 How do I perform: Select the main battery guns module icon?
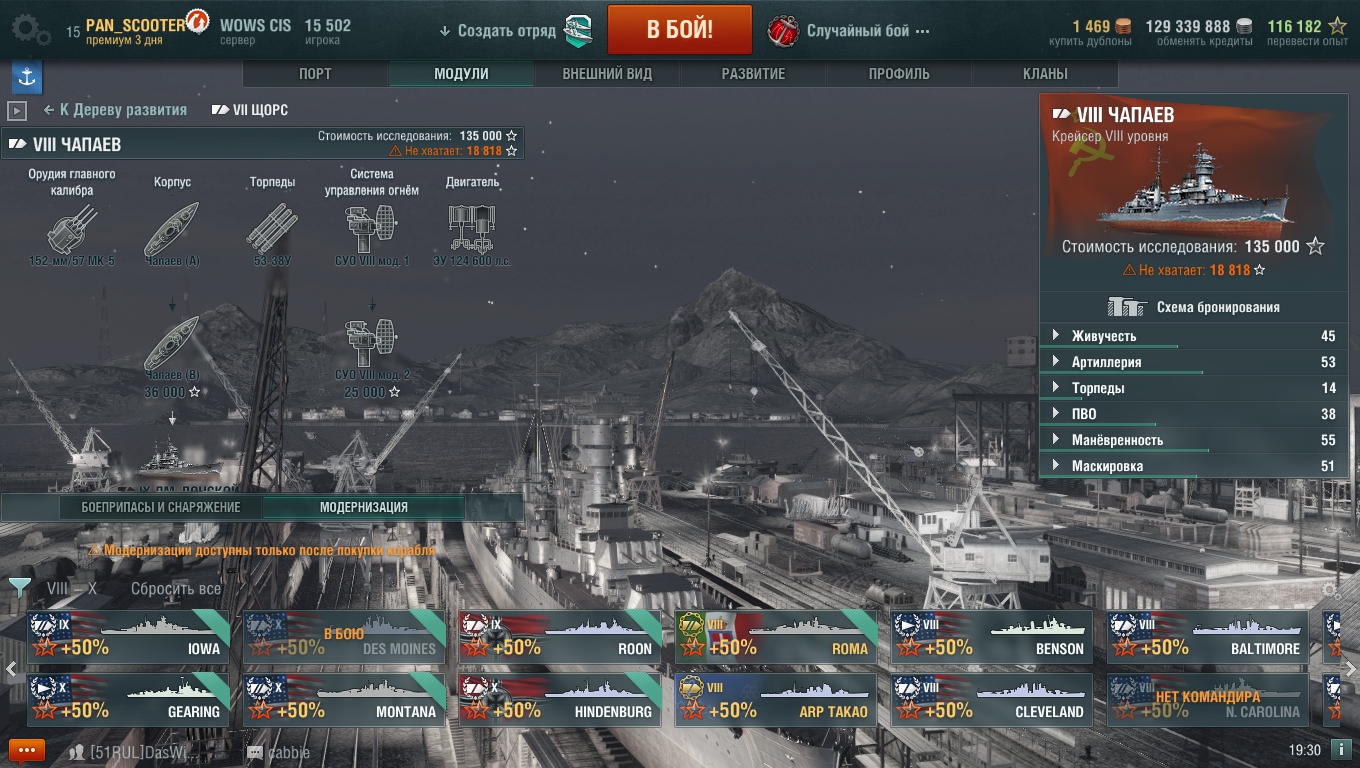point(72,230)
